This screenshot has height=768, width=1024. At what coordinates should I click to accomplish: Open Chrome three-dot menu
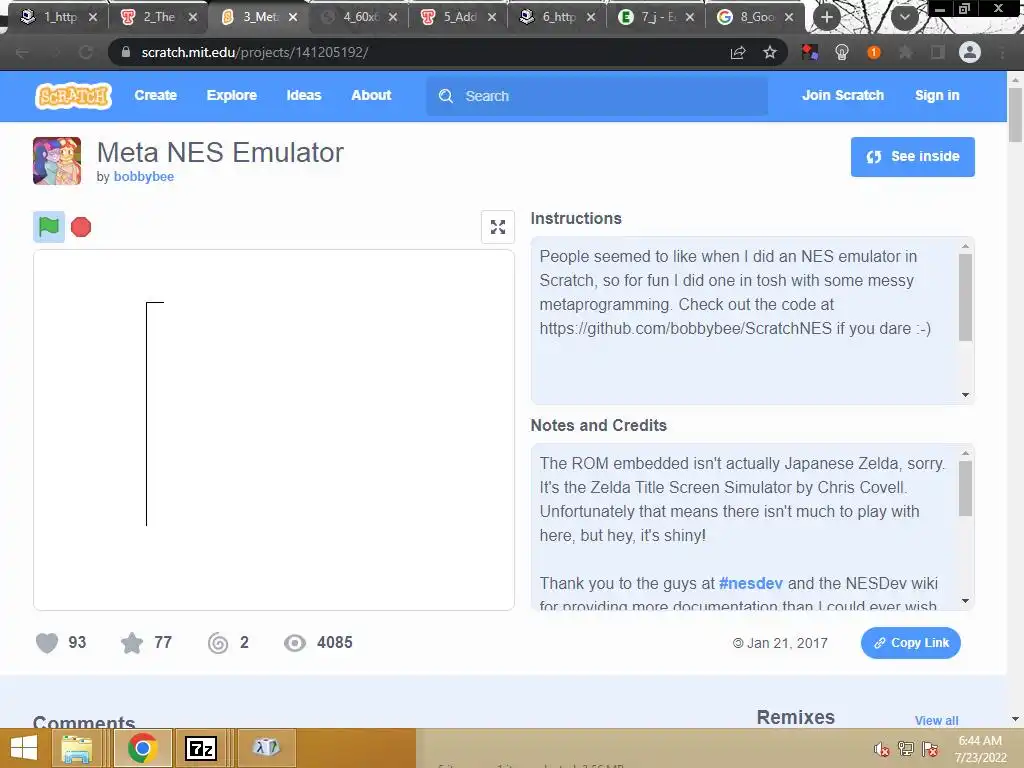tap(1002, 52)
